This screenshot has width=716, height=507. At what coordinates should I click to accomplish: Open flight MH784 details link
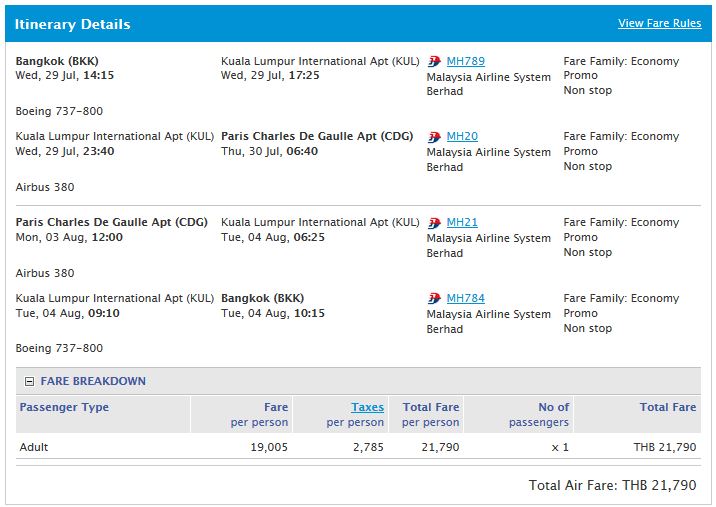point(465,298)
